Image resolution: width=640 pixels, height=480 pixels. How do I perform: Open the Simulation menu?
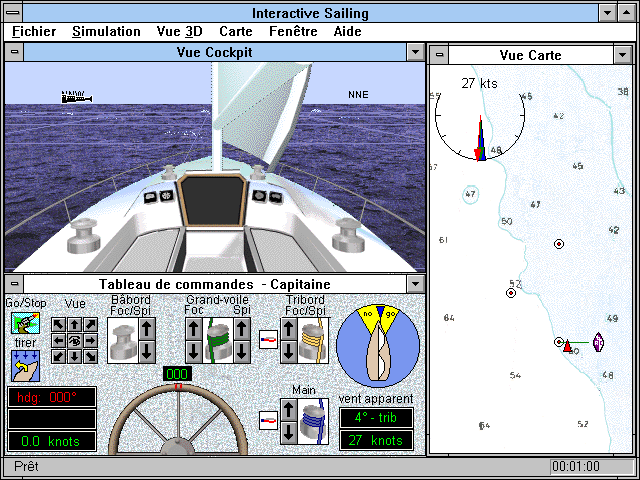coord(106,31)
